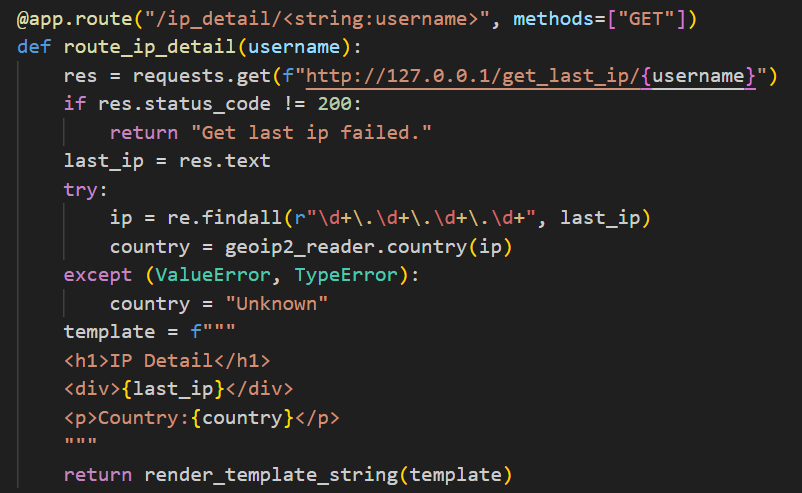Click the {country} placeholder in paragraph tag
This screenshot has width=802, height=493.
coord(242,418)
